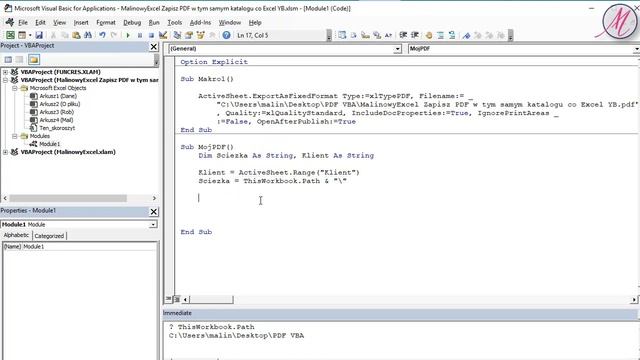The image size is (640, 360).
Task: Toggle Bookmark with the blue flag icon
Action: click(466, 36)
